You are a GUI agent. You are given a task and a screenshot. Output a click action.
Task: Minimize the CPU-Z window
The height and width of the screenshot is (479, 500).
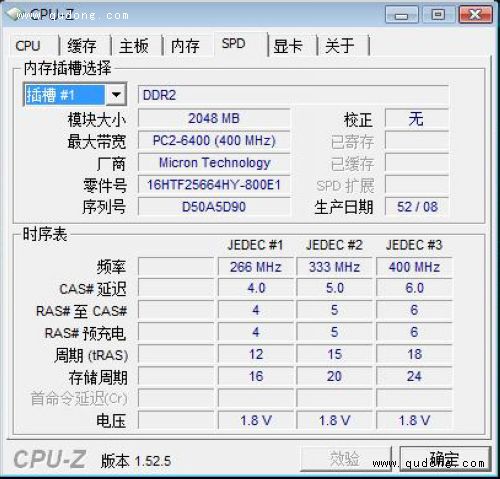pos(402,15)
